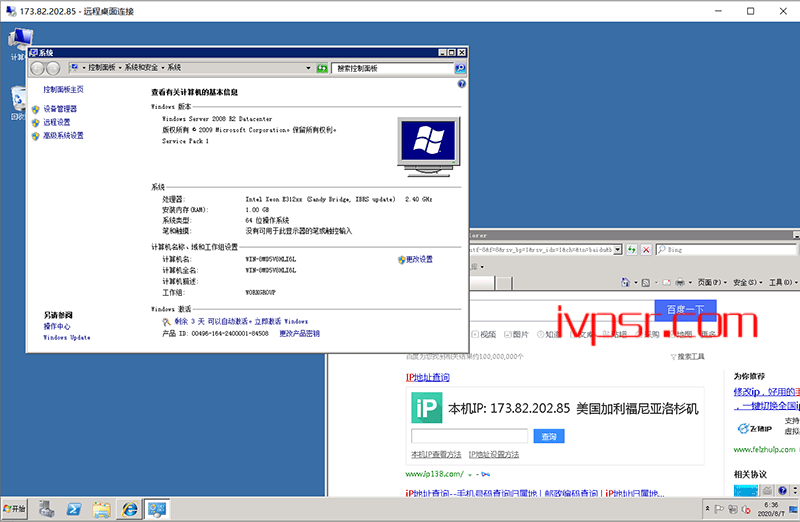Click the blue 查询 button
Image resolution: width=800 pixels, height=522 pixels.
click(549, 436)
